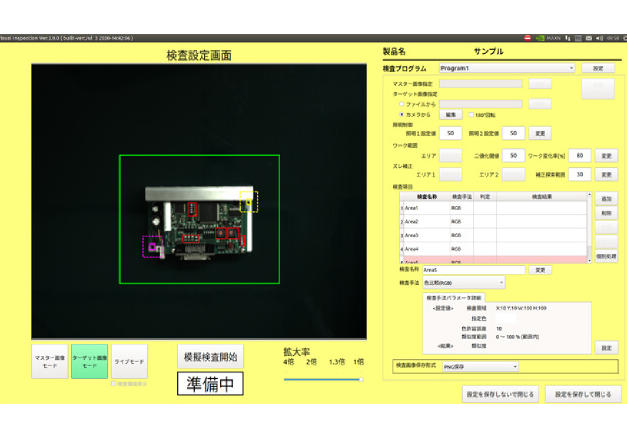627x438 pixels.
Task: Start the mock inspection with 模擬検査開始
Action: click(210, 356)
